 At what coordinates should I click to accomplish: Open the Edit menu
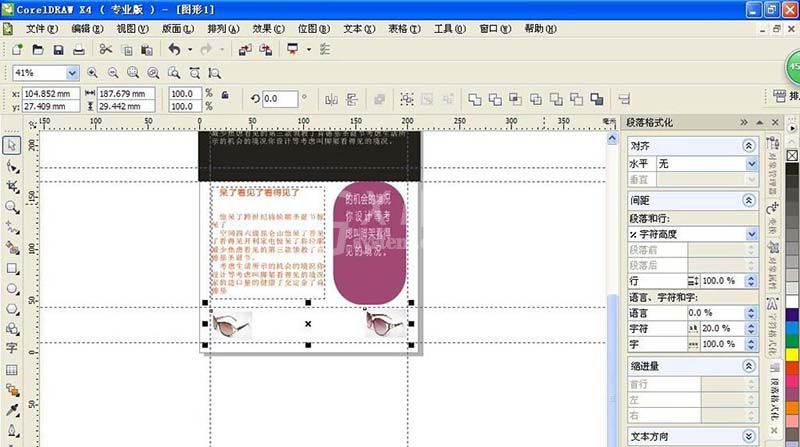[x=87, y=29]
